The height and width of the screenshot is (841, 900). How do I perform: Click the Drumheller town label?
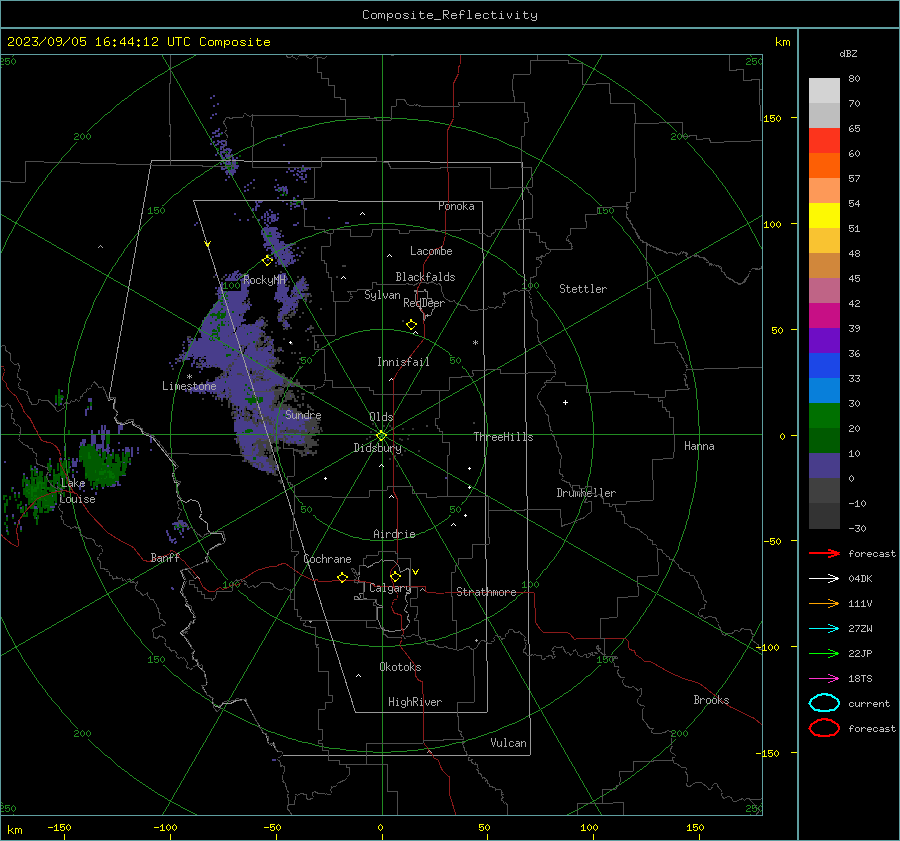(x=586, y=493)
